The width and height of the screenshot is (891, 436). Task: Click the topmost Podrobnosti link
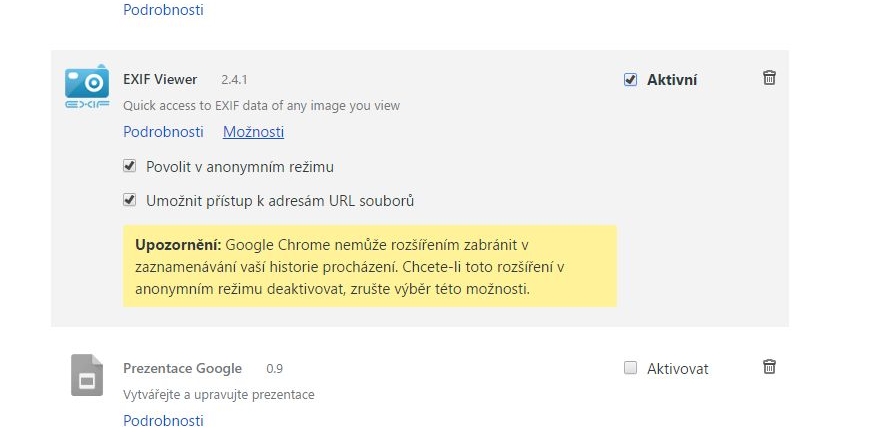[163, 10]
